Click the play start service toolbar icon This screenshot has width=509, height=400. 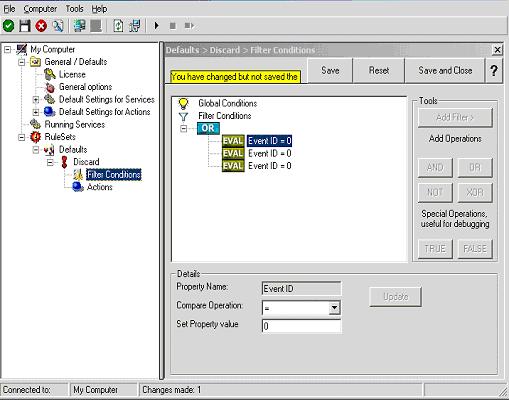pos(156,26)
